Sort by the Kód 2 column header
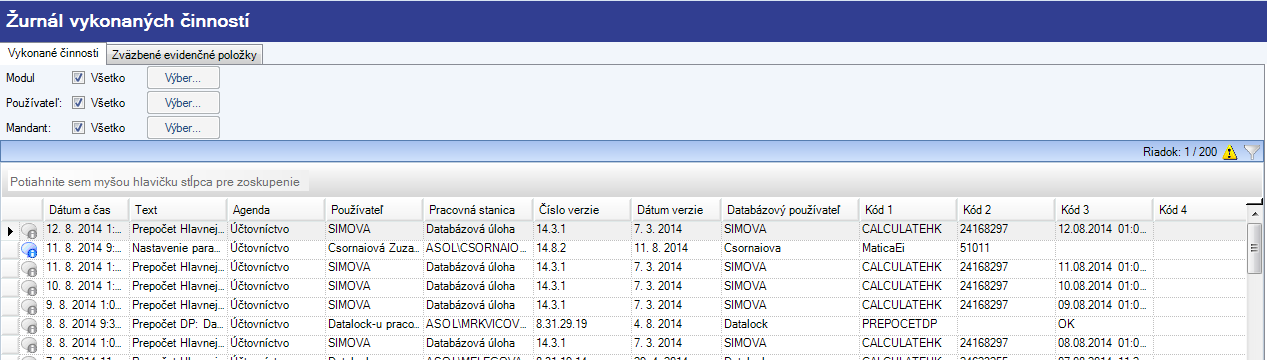 (x=1005, y=210)
